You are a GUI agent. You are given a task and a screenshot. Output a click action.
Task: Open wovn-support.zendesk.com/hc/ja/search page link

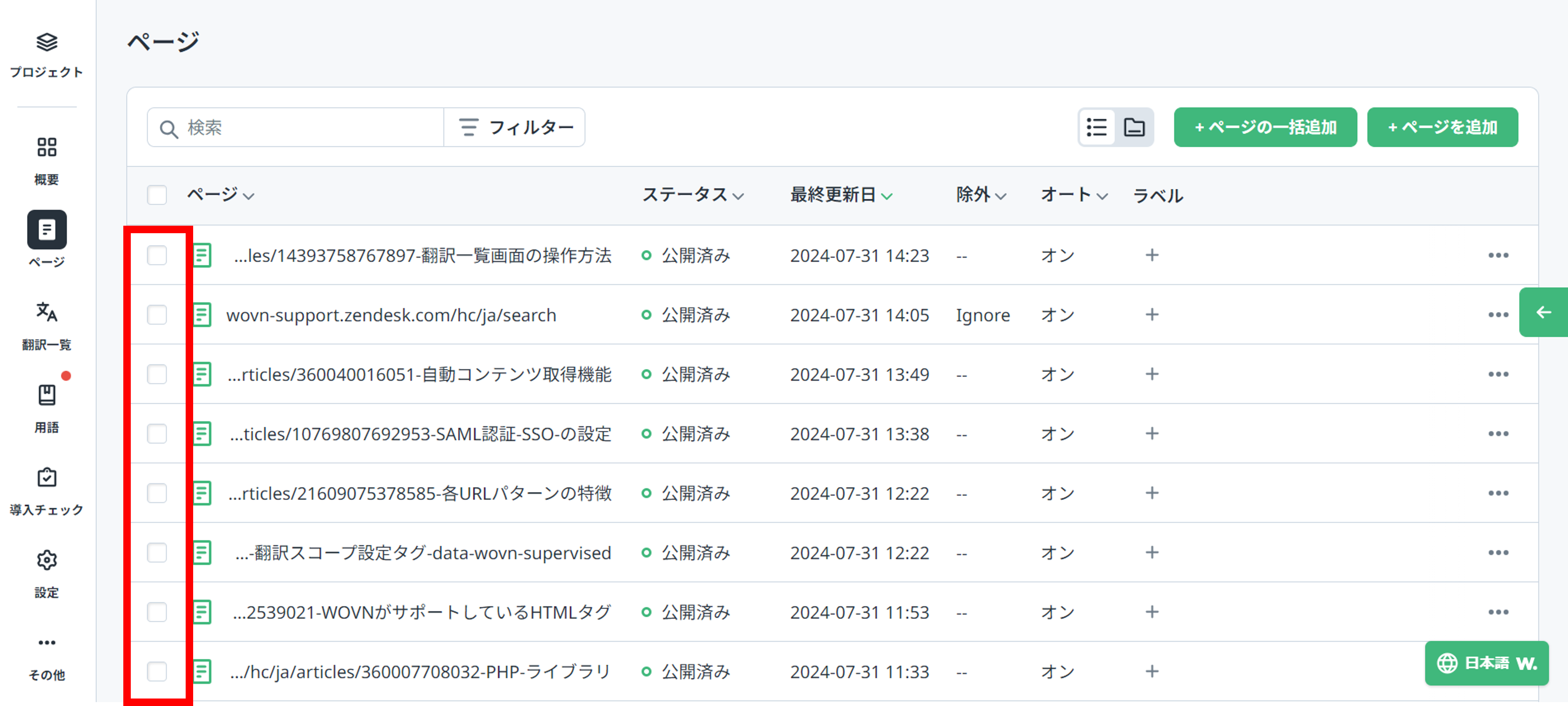[391, 315]
